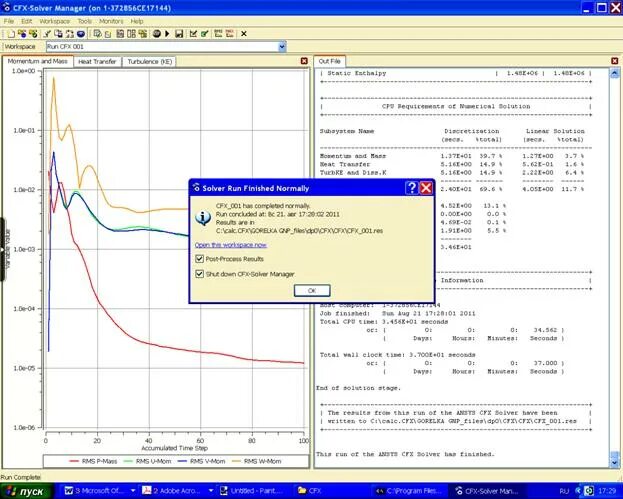This screenshot has height=499, width=623.
Task: Click the help question mark in the dialog
Action: [x=412, y=188]
